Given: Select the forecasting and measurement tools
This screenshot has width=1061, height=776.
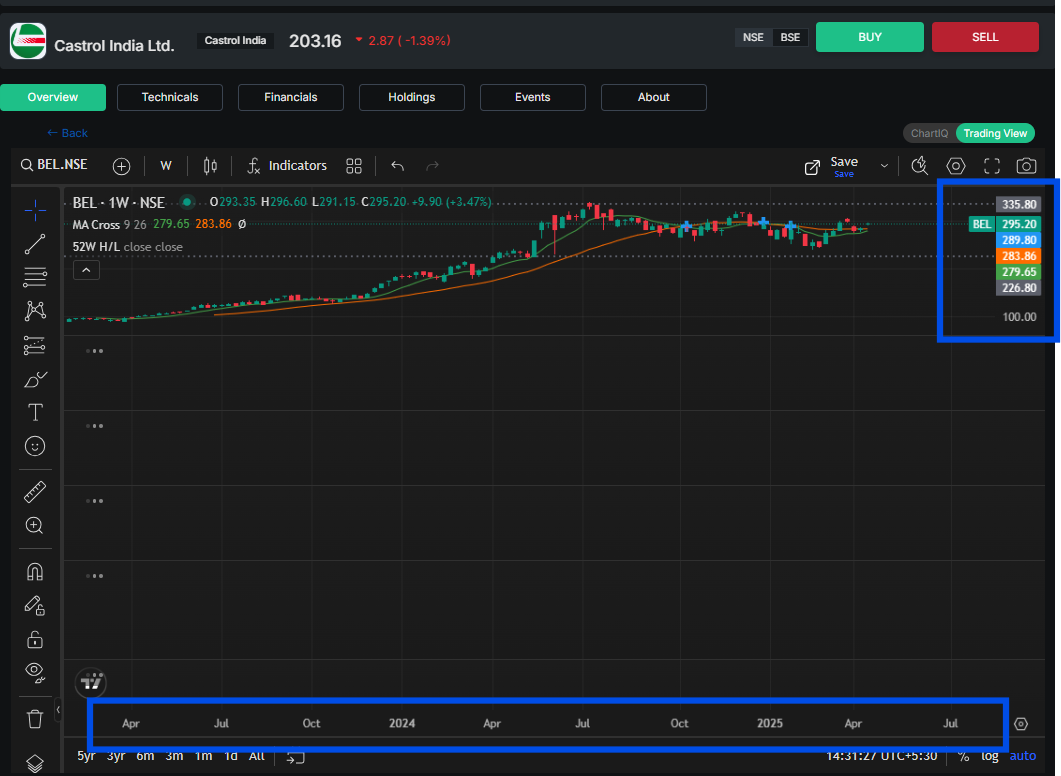Looking at the screenshot, I should tap(35, 345).
